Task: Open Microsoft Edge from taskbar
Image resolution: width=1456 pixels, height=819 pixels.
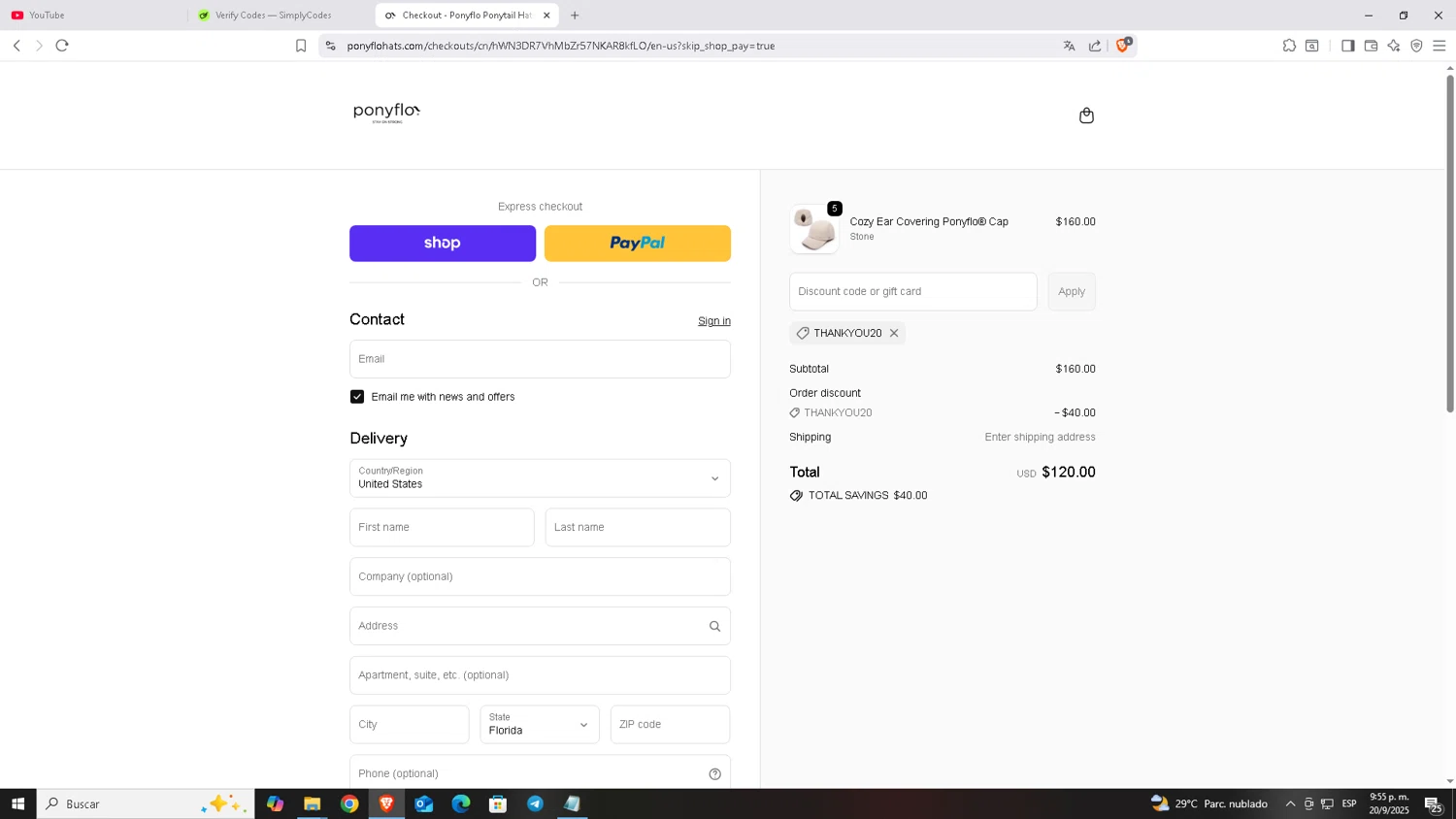Action: [x=460, y=803]
